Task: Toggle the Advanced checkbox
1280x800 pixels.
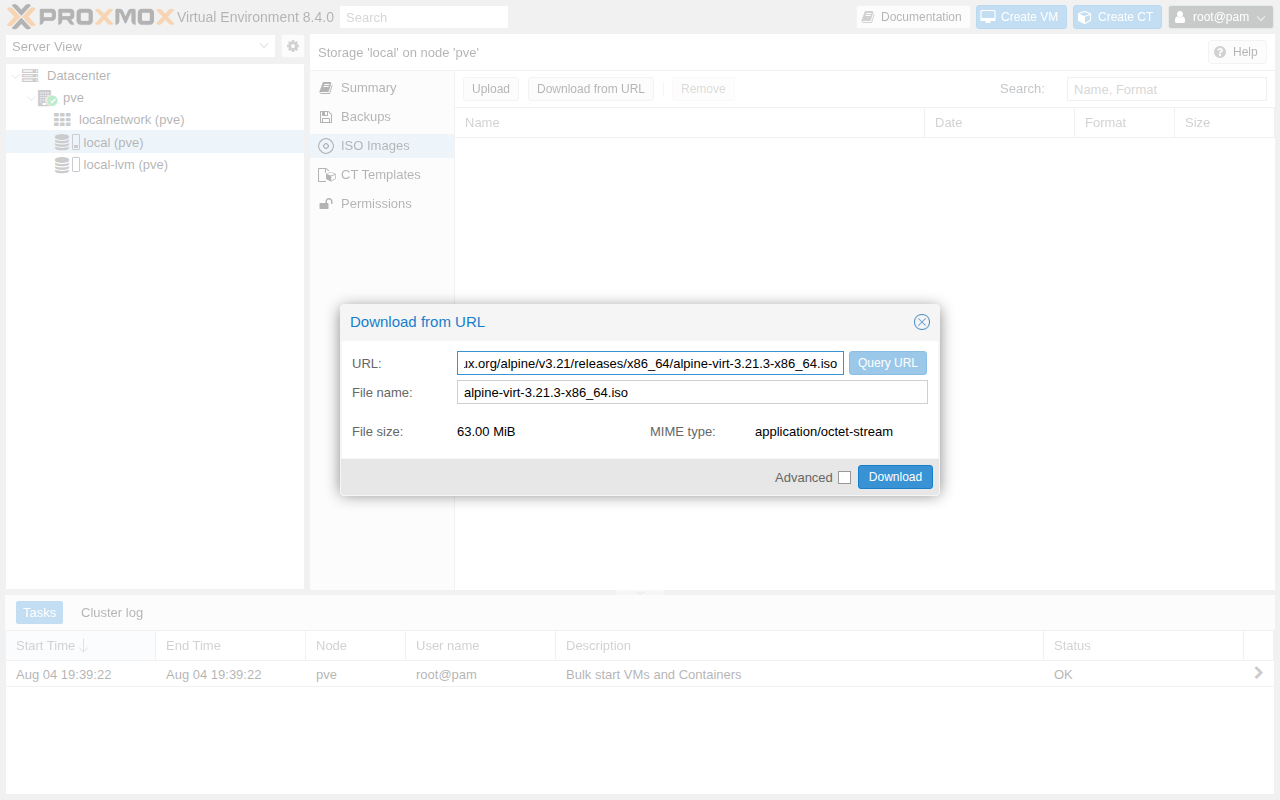Action: 844,478
